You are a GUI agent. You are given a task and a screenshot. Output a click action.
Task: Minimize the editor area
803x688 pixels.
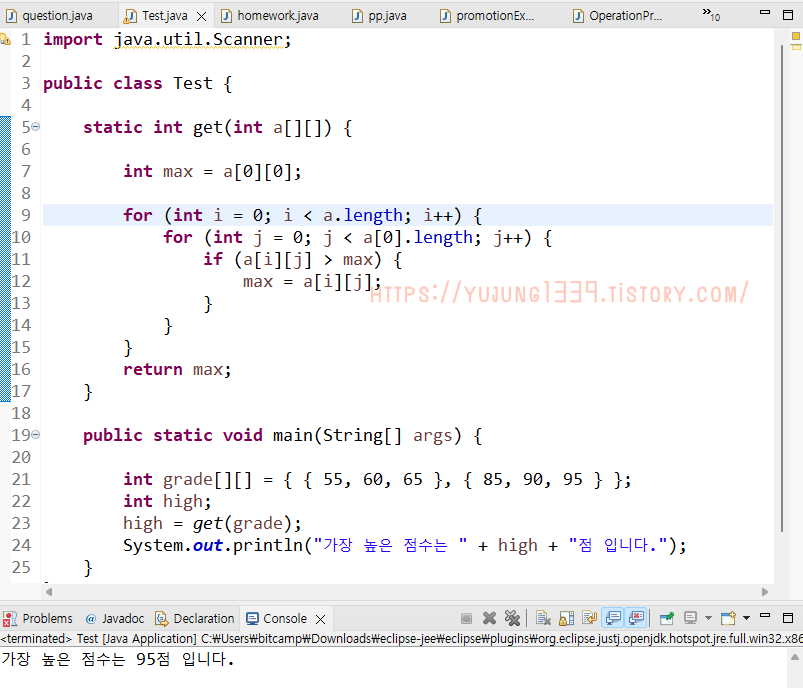(x=765, y=12)
